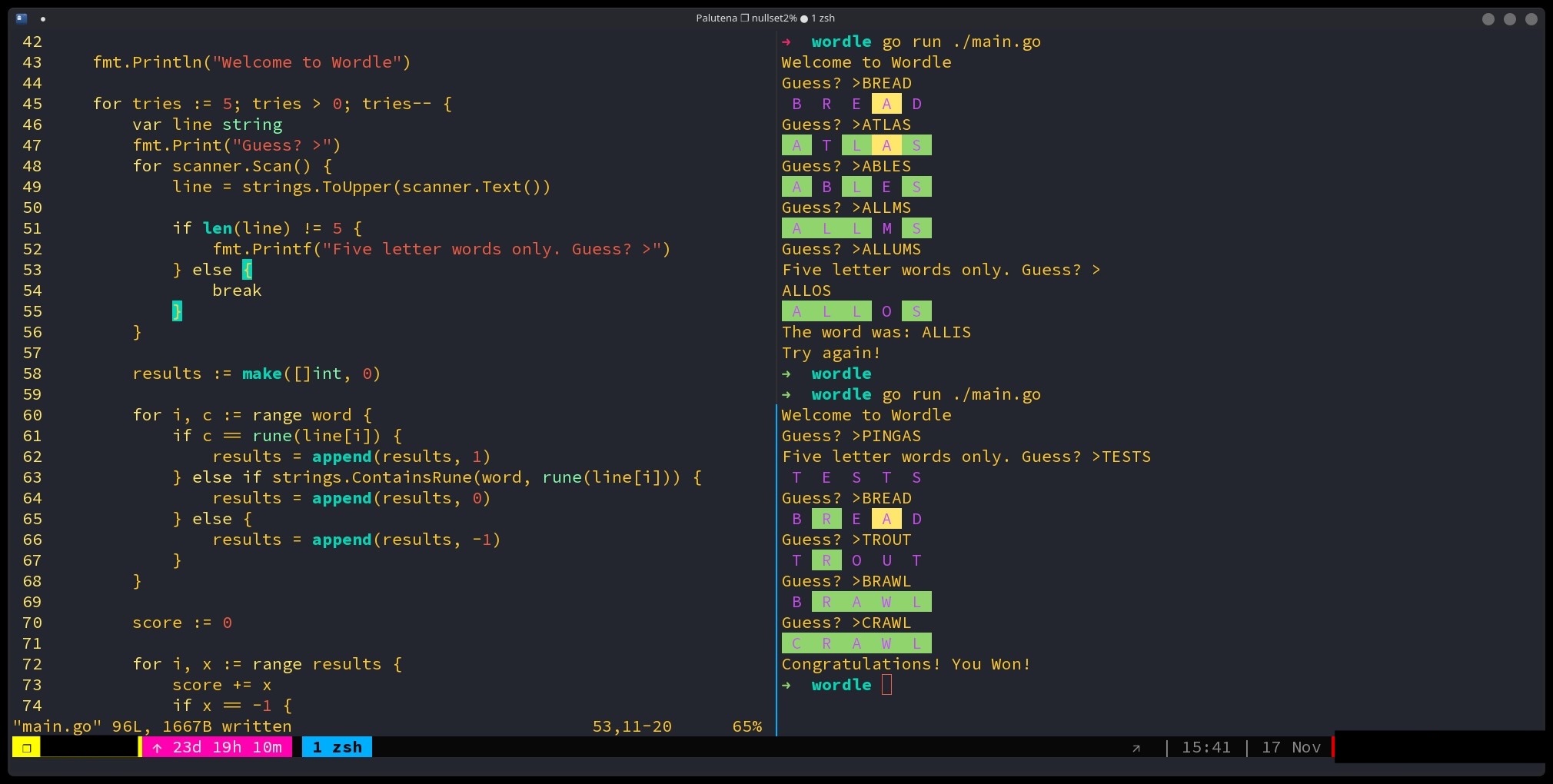Click the "if len(line) != 5 {" line
The height and width of the screenshot is (784, 1553).
tap(267, 228)
